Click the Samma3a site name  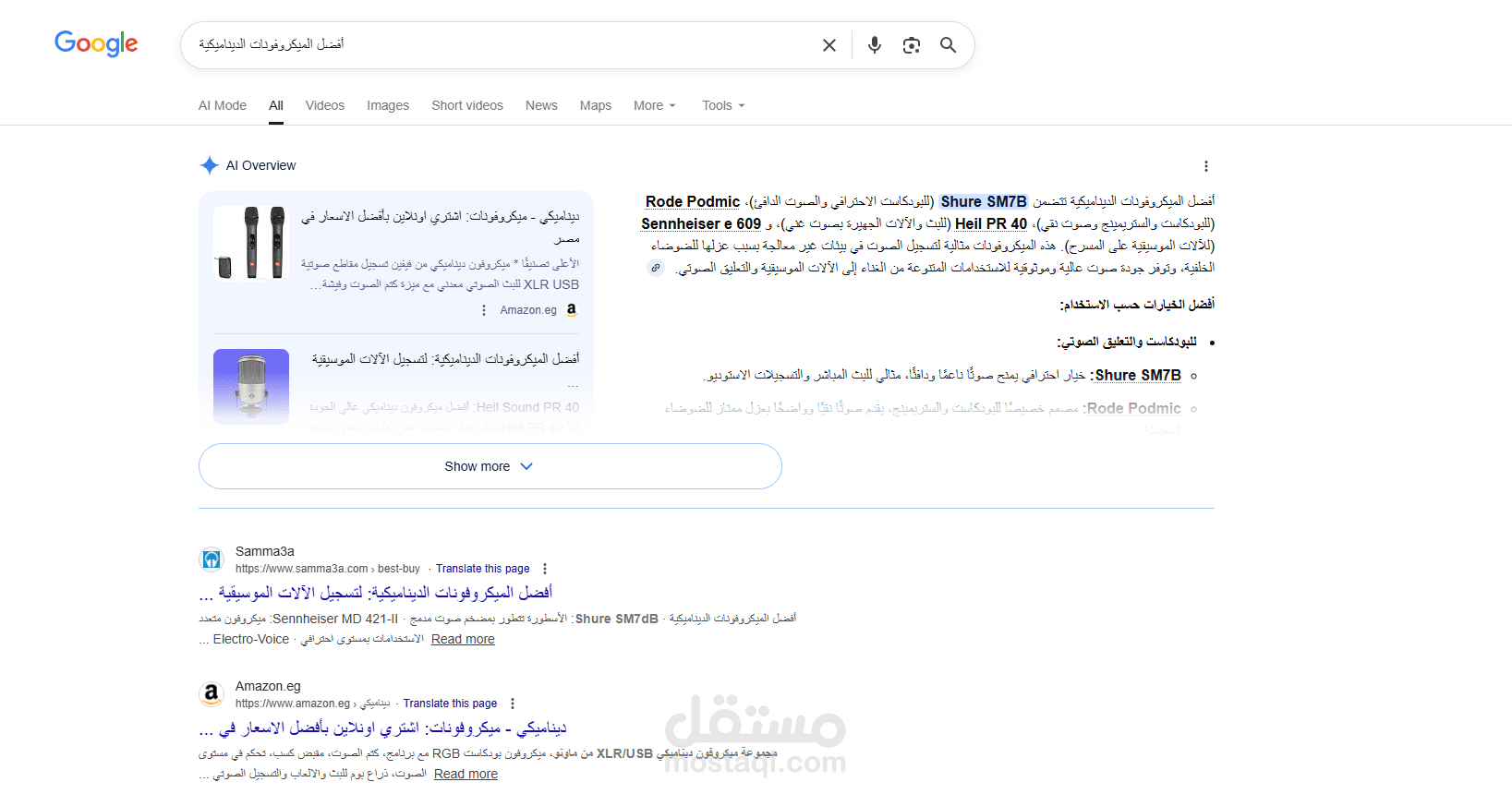[265, 551]
